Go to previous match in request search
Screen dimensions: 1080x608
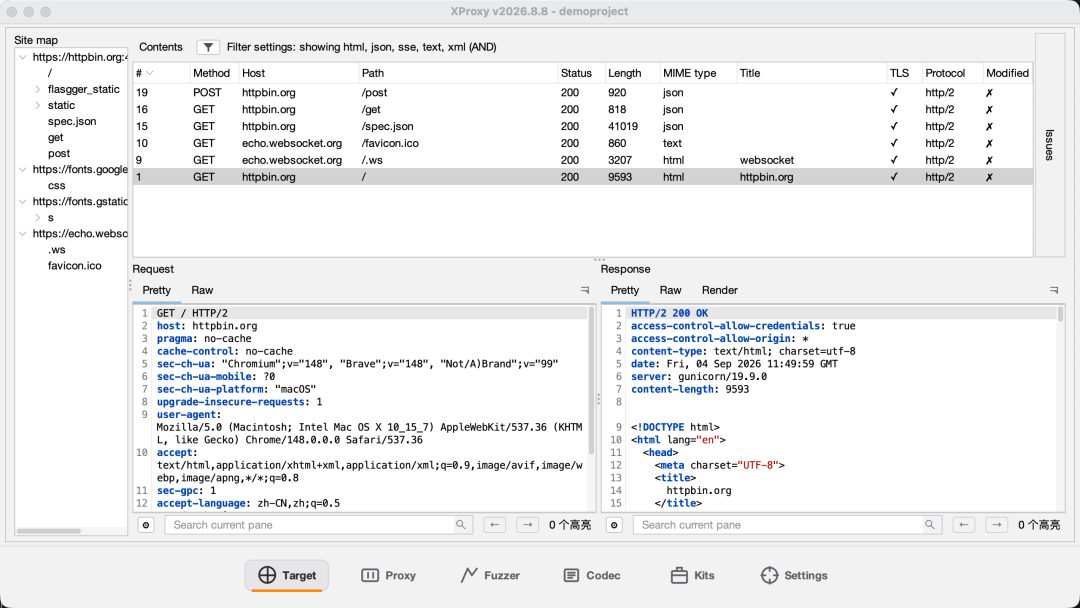tap(495, 525)
